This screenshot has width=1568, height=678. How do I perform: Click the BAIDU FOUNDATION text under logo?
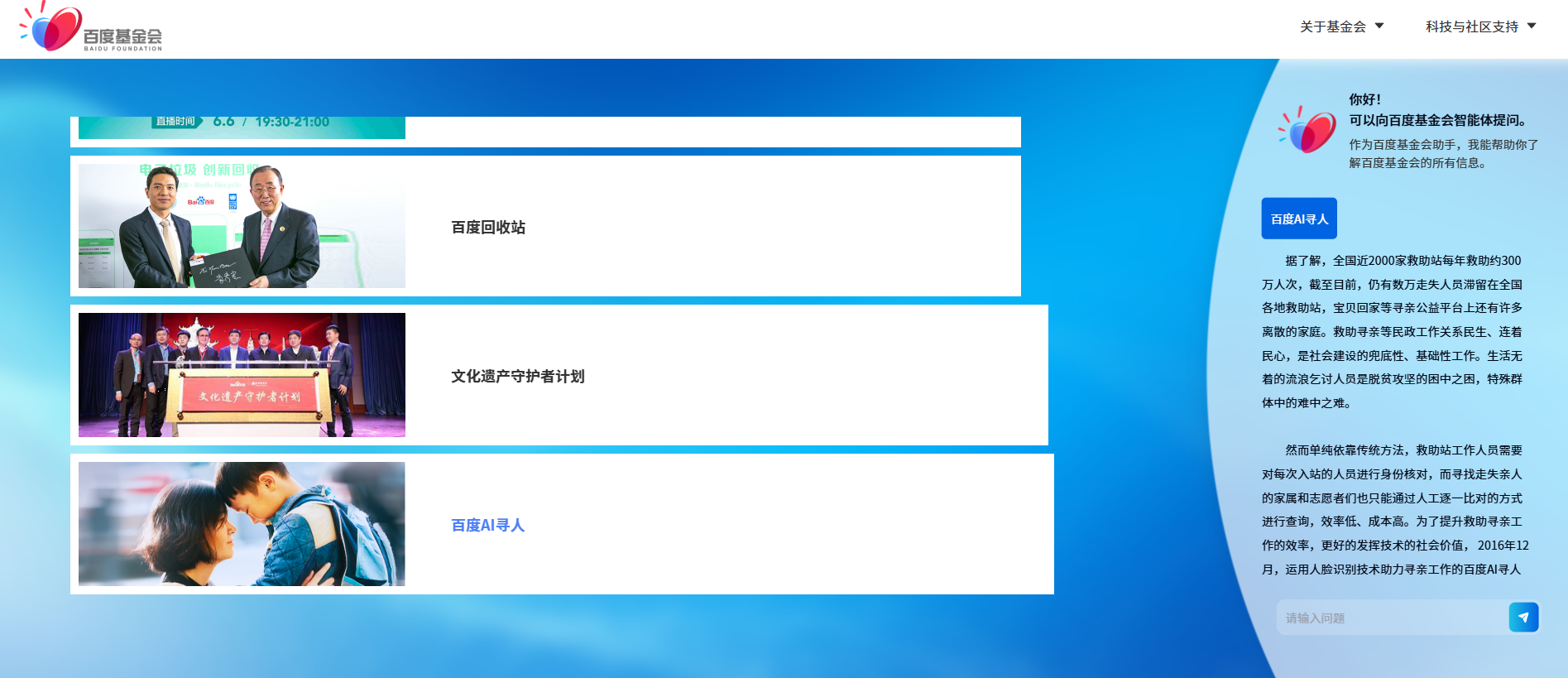(x=122, y=49)
